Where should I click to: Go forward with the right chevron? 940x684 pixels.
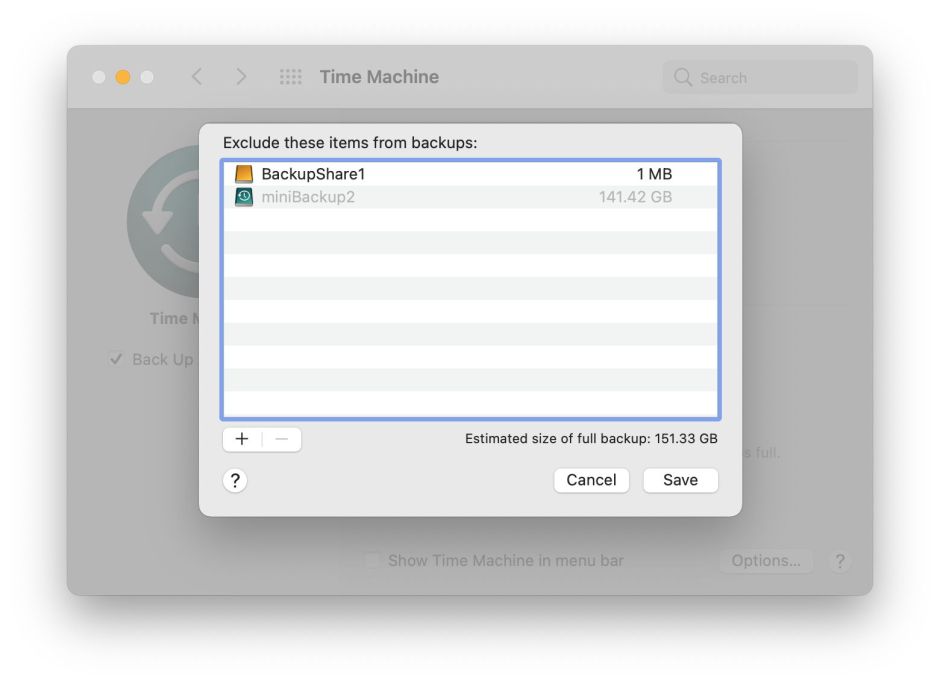[x=241, y=77]
